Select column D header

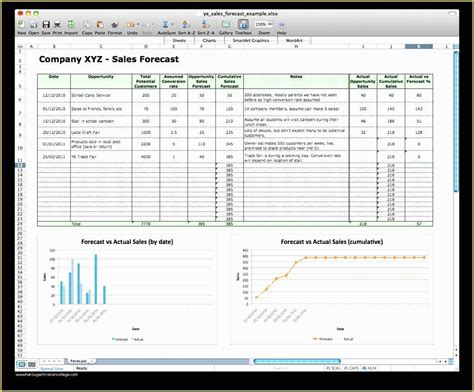146,46
